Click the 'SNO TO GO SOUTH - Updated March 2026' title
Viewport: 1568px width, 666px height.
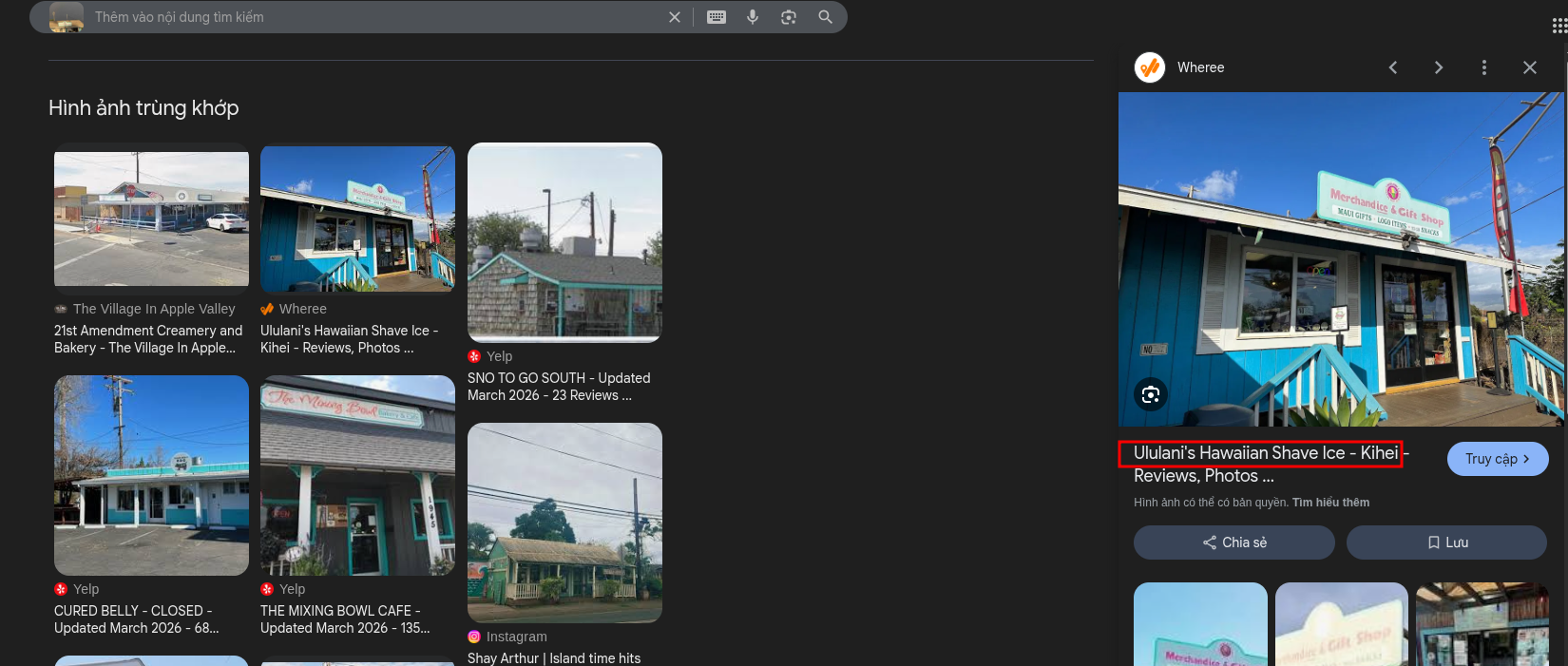(559, 387)
